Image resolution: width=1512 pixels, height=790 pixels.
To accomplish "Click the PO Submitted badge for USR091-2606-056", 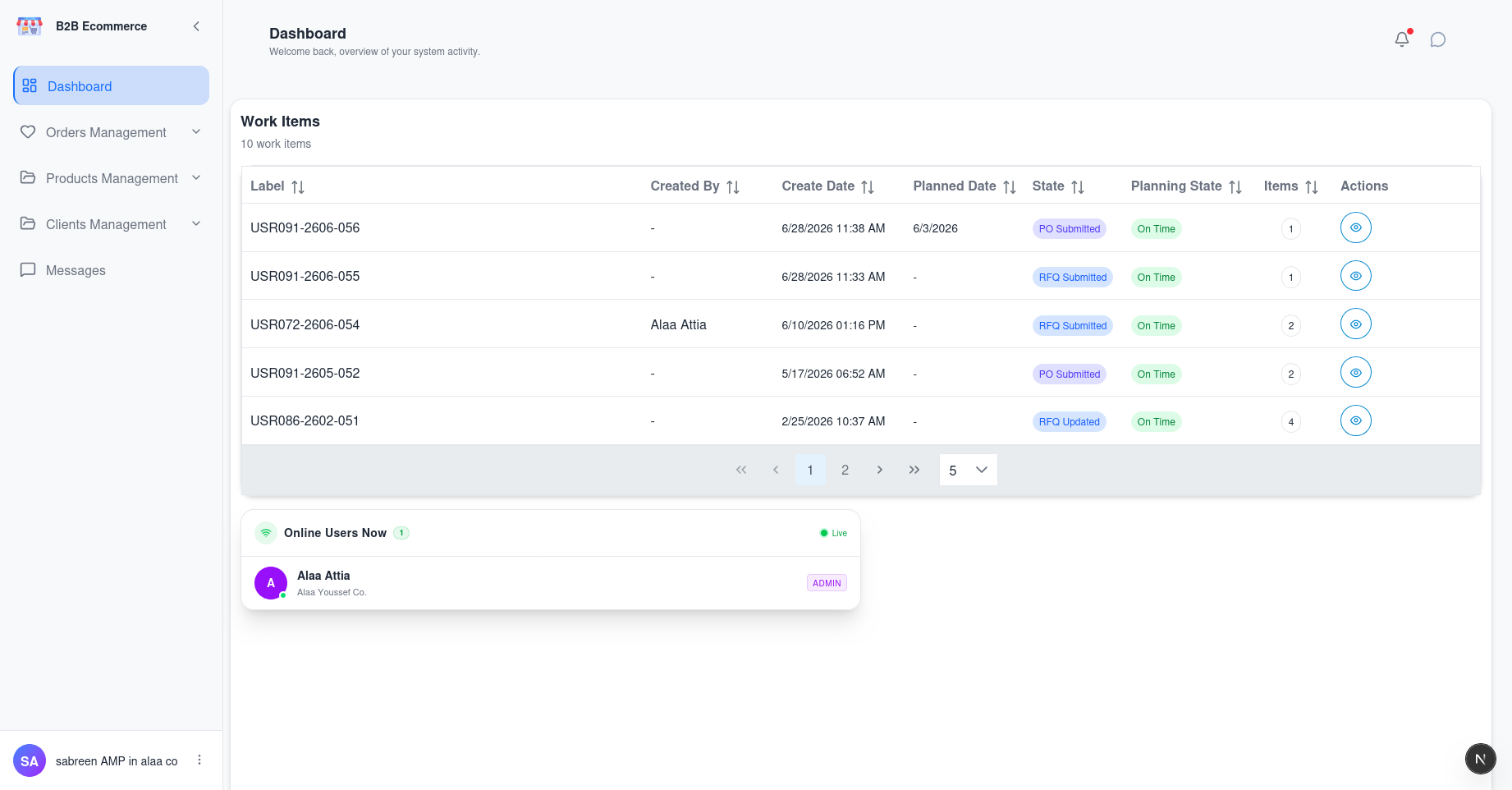I will pyautogui.click(x=1070, y=229).
